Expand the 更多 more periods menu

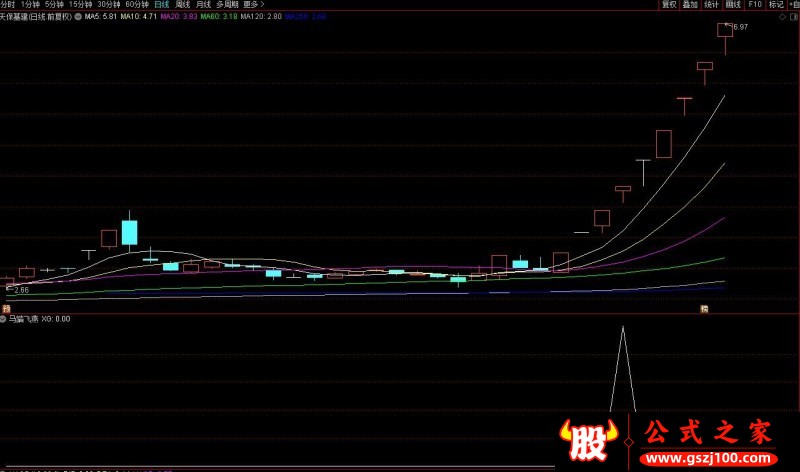(254, 5)
